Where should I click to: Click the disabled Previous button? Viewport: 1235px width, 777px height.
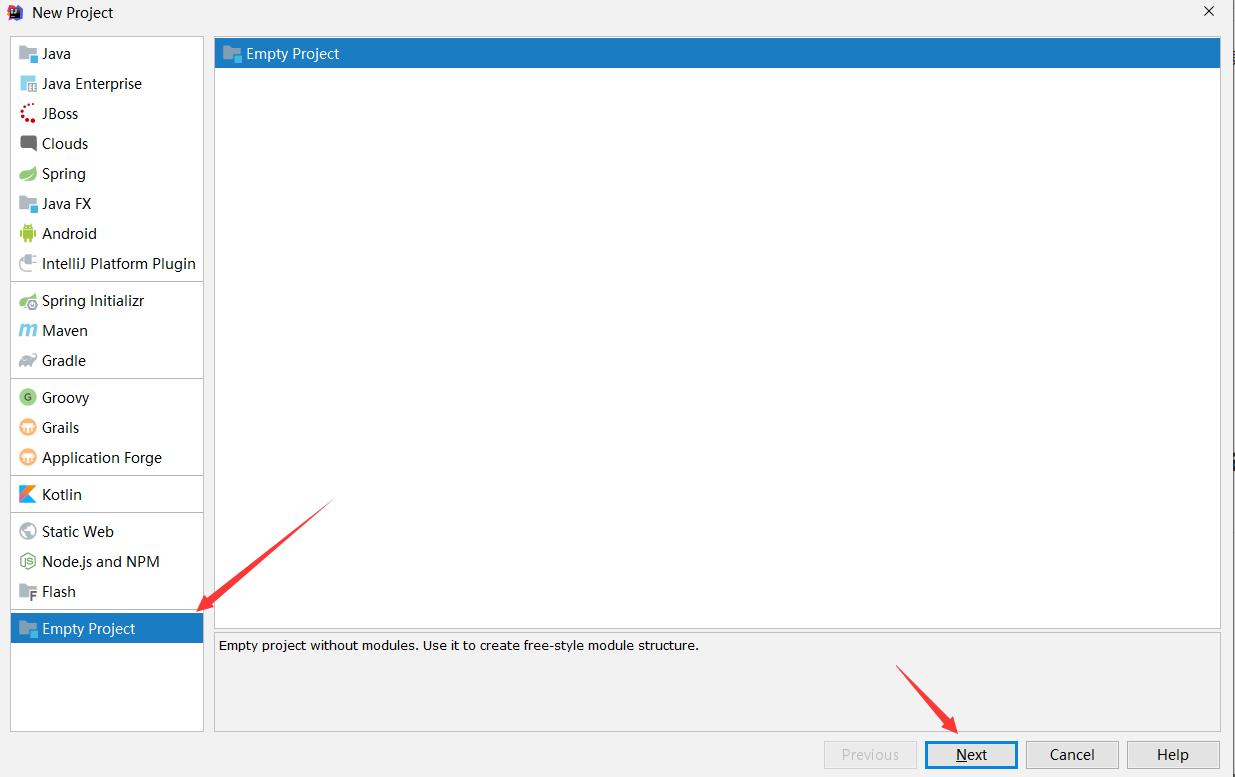tap(870, 755)
